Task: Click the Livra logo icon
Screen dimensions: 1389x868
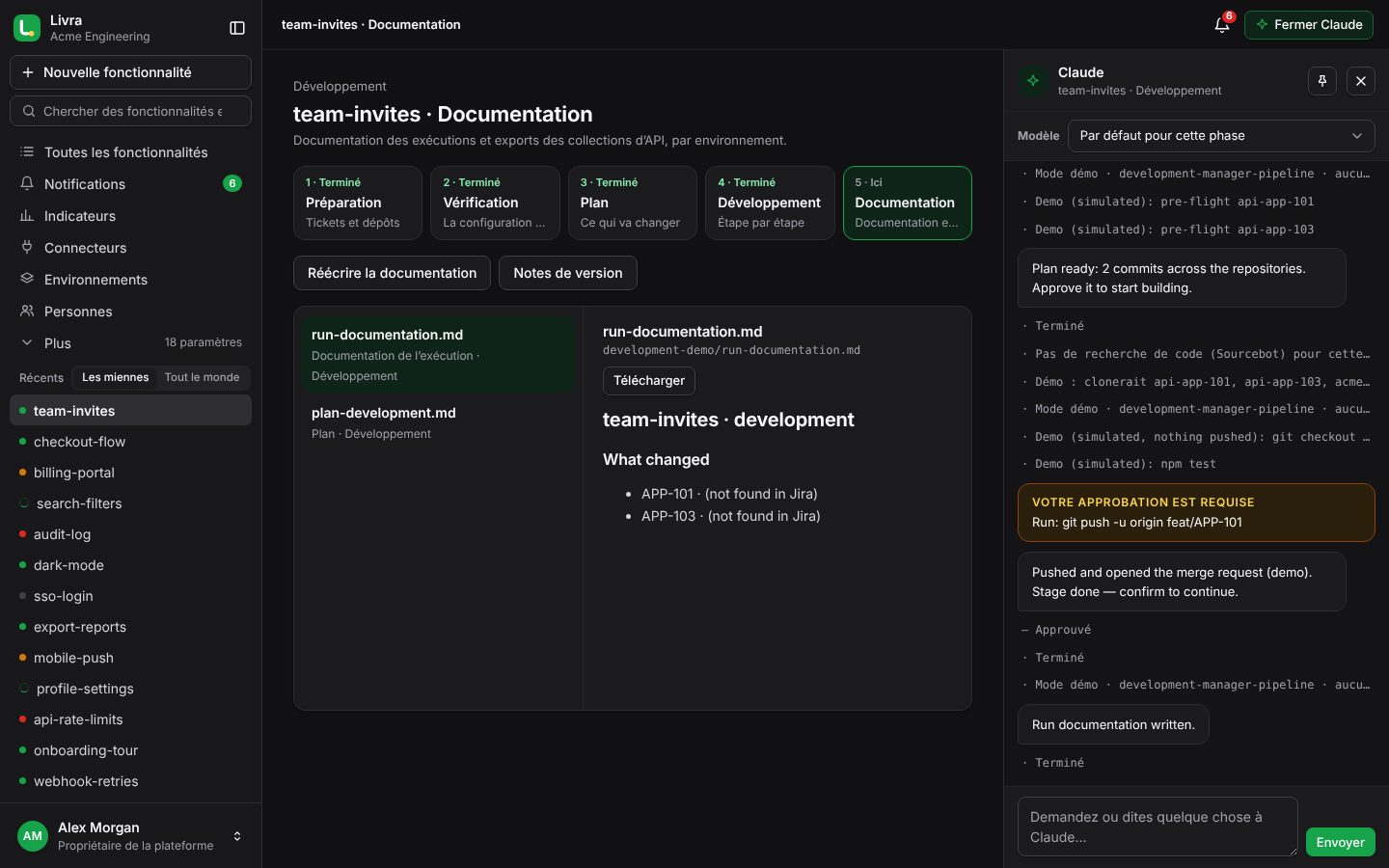Action: click(27, 28)
